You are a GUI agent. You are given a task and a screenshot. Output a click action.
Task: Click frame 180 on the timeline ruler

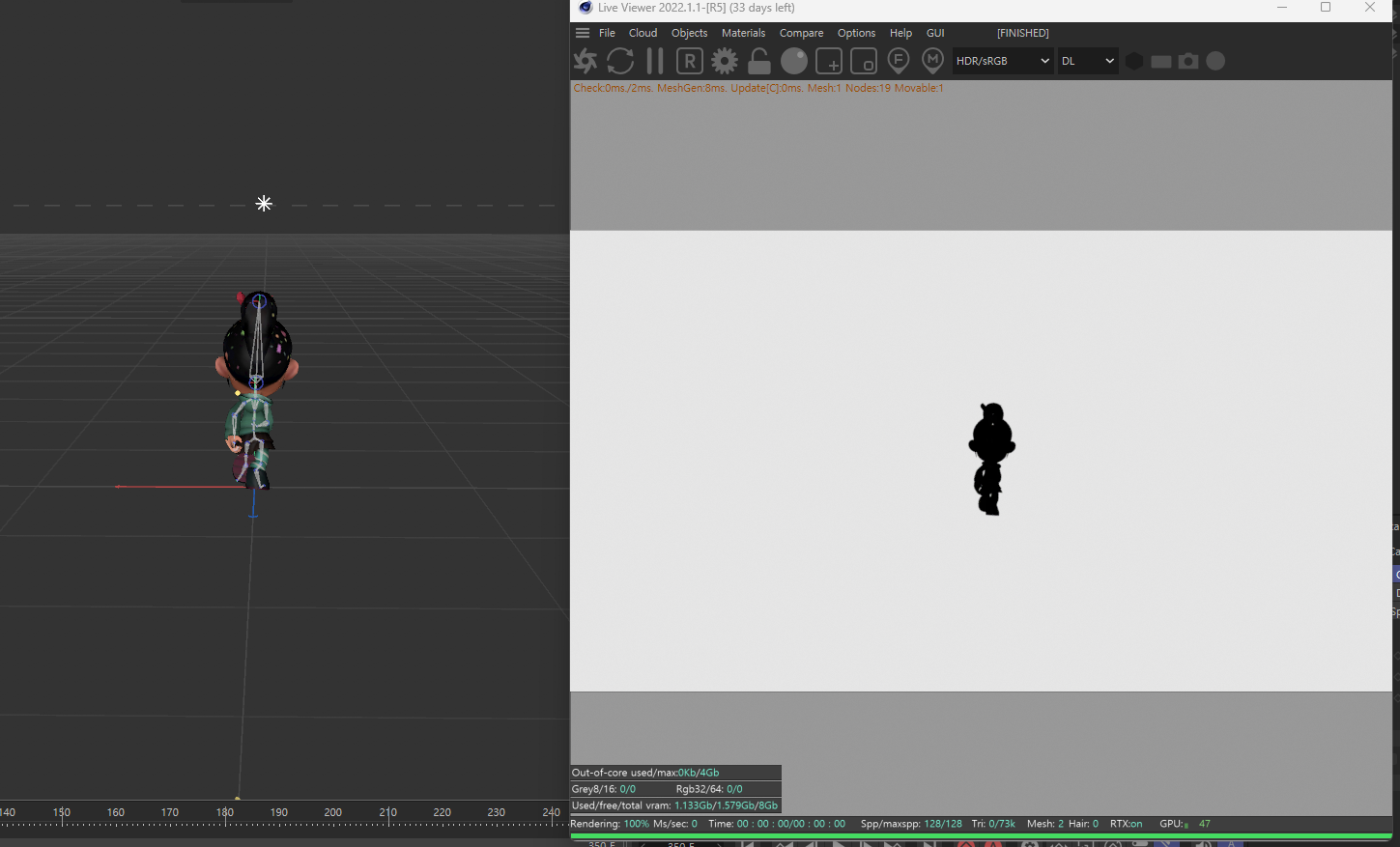[225, 812]
